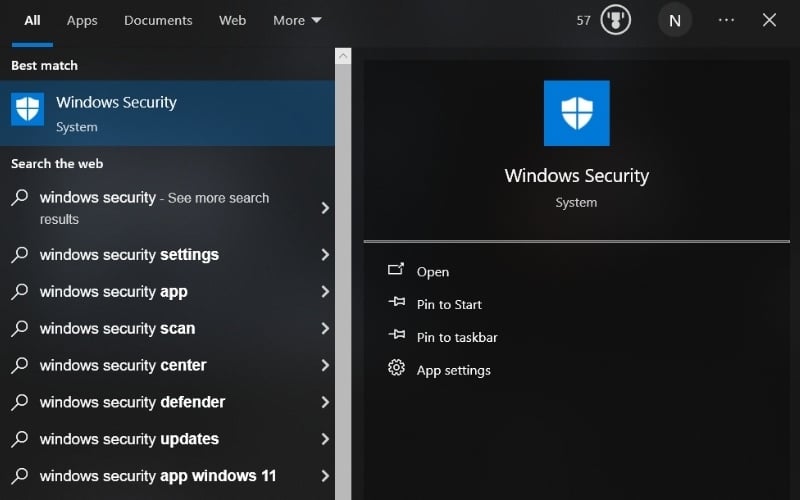Switch to the Web tab
The width and height of the screenshot is (800, 500).
[232, 20]
